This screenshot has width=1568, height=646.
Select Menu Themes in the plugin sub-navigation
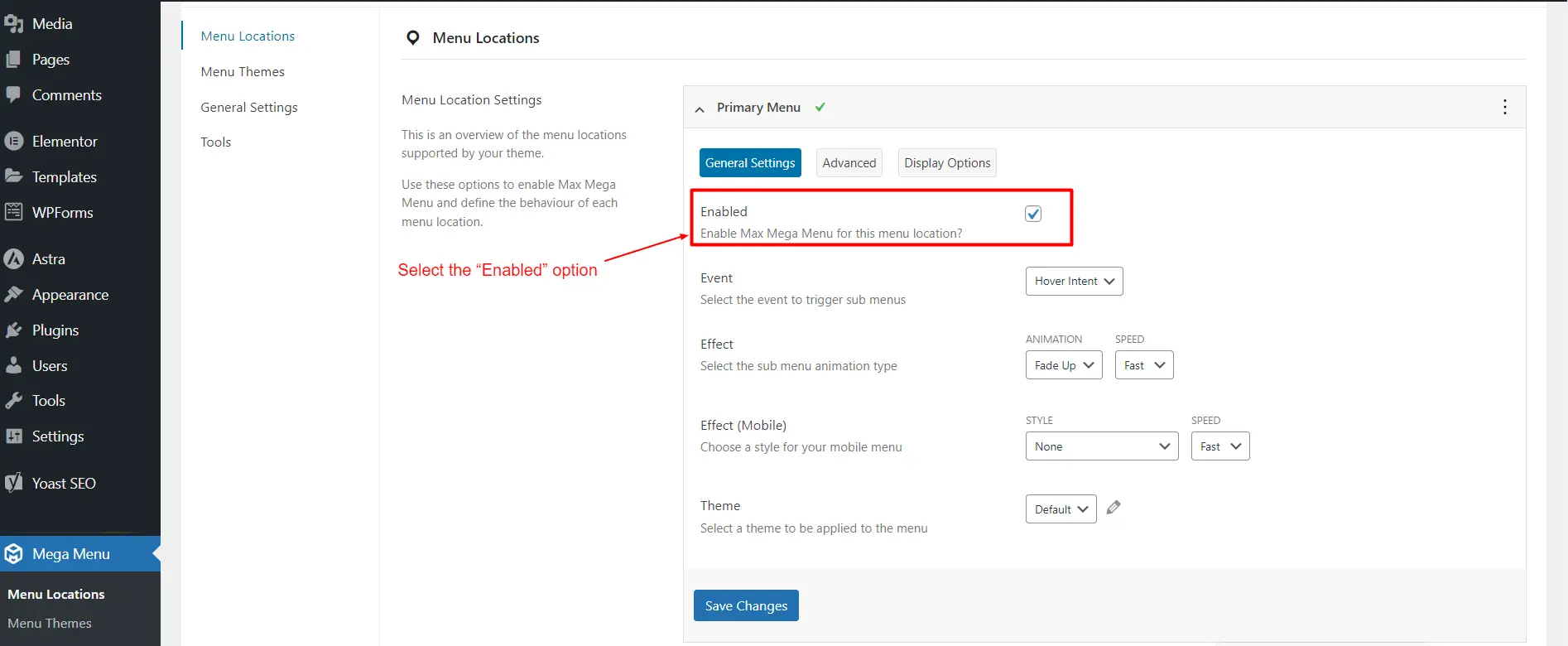point(243,72)
